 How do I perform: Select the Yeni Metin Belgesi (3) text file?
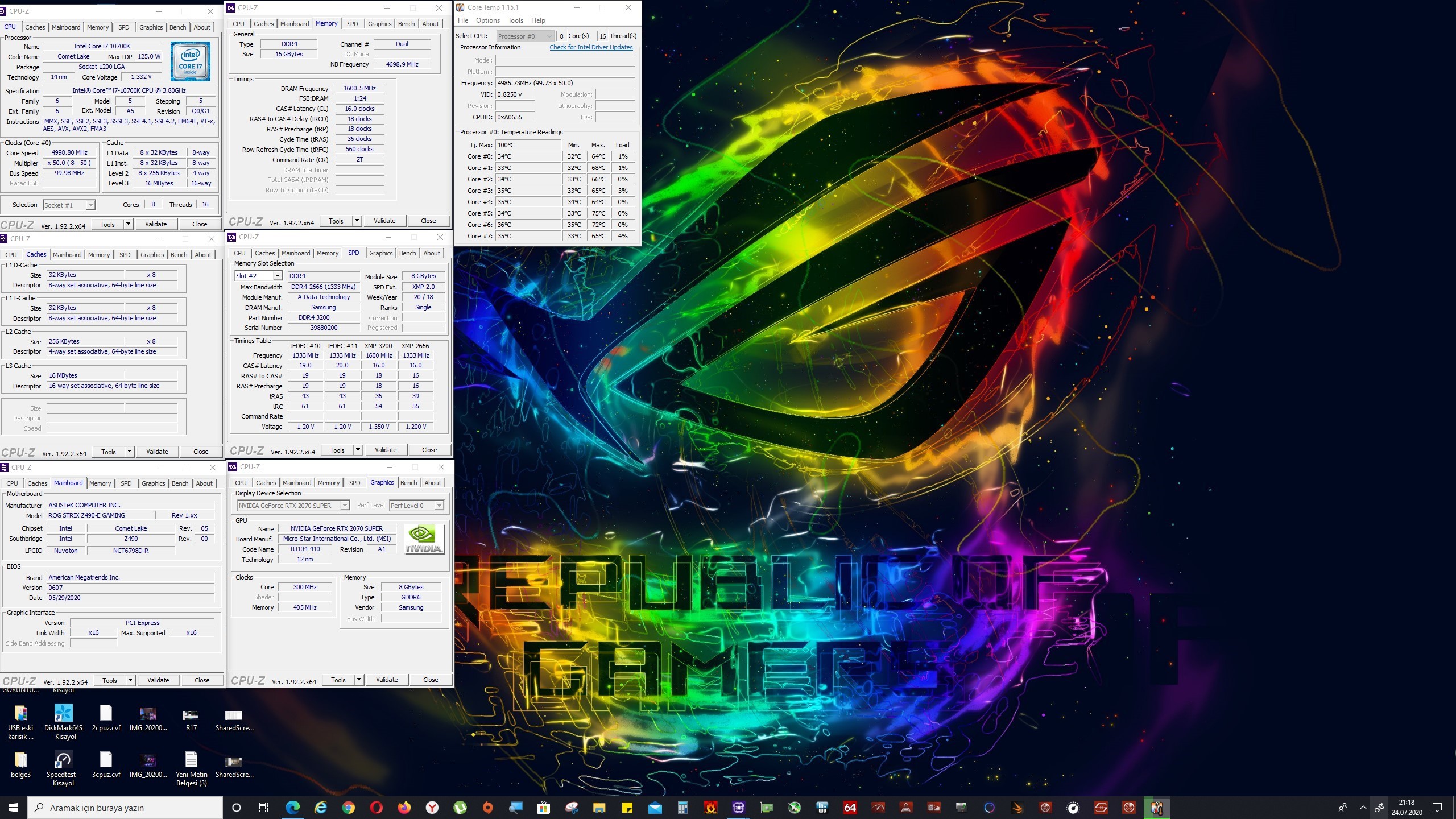point(191,768)
